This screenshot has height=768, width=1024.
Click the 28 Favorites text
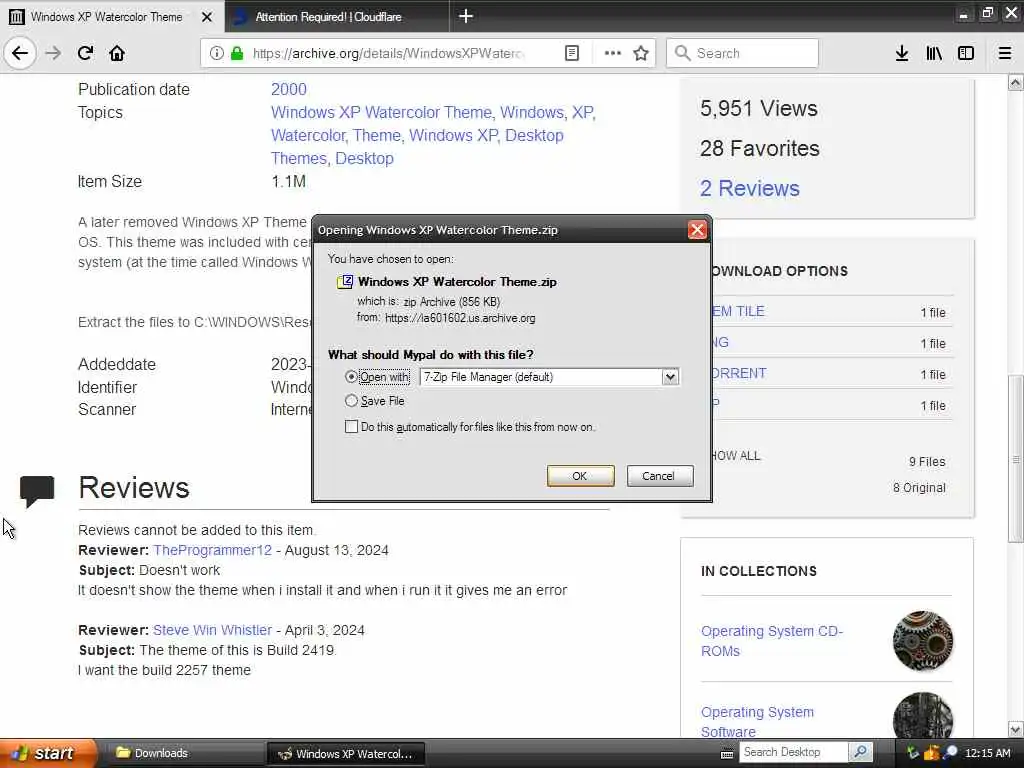tap(760, 148)
